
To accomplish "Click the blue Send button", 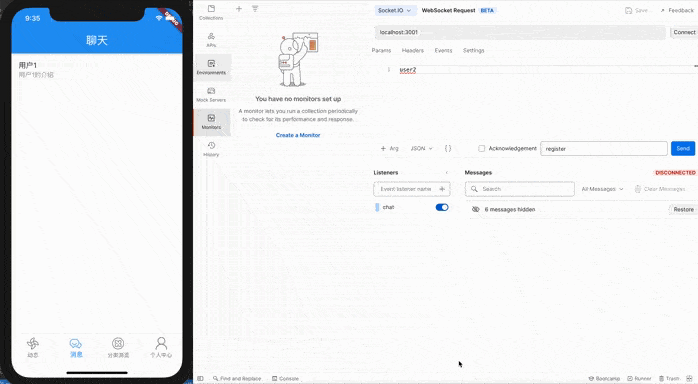I will pyautogui.click(x=683, y=149).
